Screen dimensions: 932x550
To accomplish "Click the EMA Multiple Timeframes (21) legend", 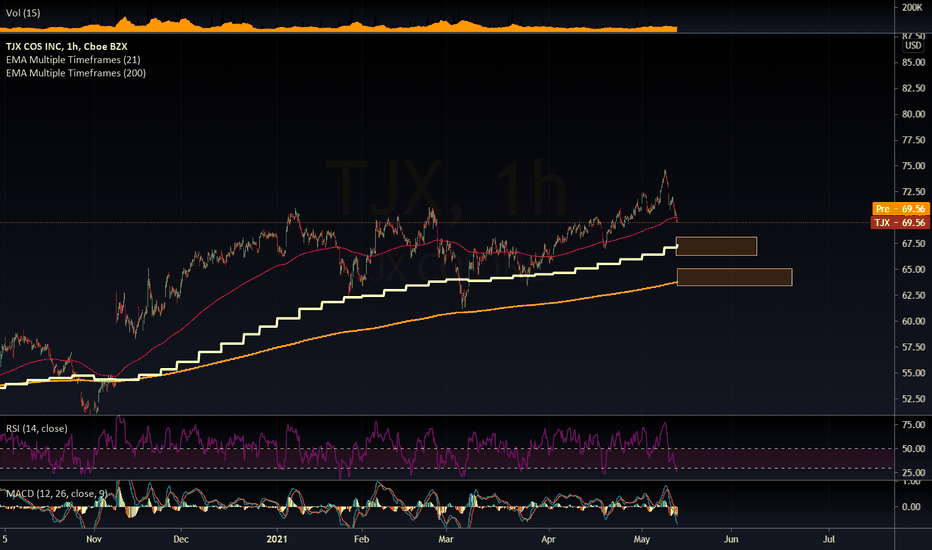I will pyautogui.click(x=73, y=59).
